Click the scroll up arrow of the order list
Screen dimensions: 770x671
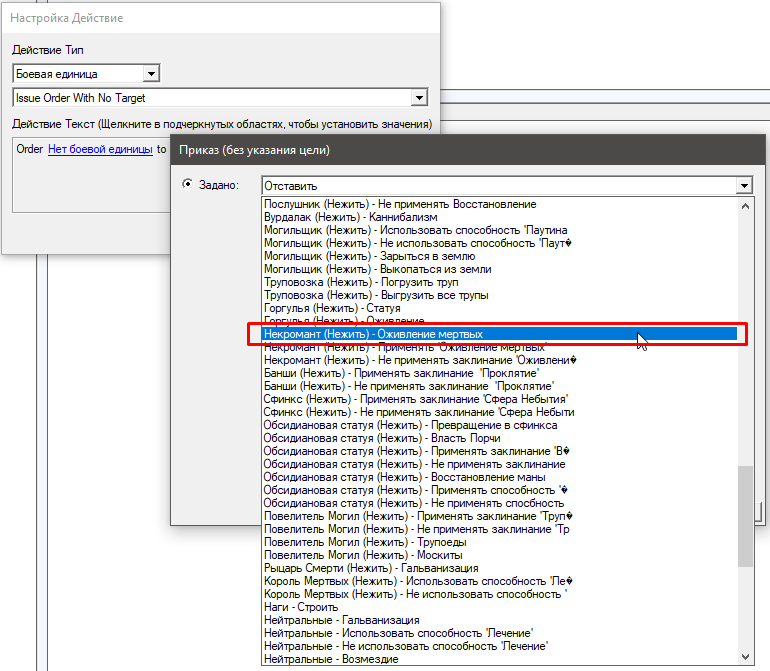(x=745, y=206)
